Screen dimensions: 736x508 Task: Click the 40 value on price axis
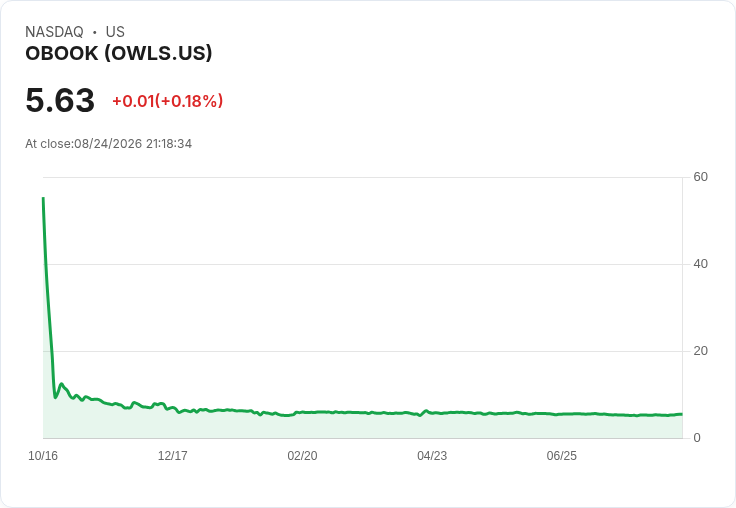click(x=700, y=264)
